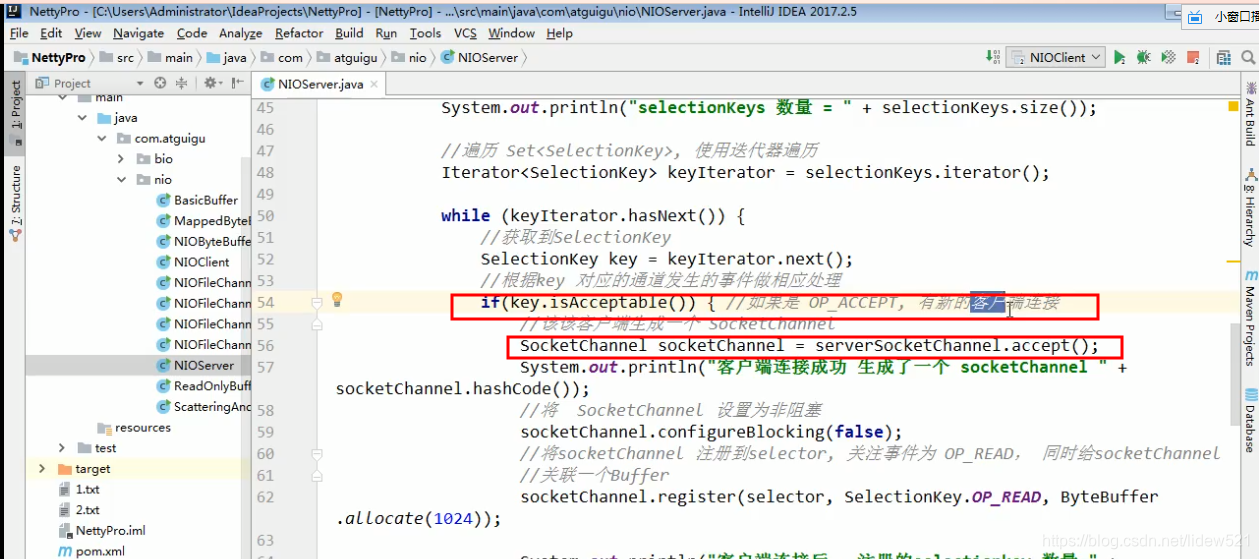Open the NIOClient run configuration dropdown

pos(1056,58)
